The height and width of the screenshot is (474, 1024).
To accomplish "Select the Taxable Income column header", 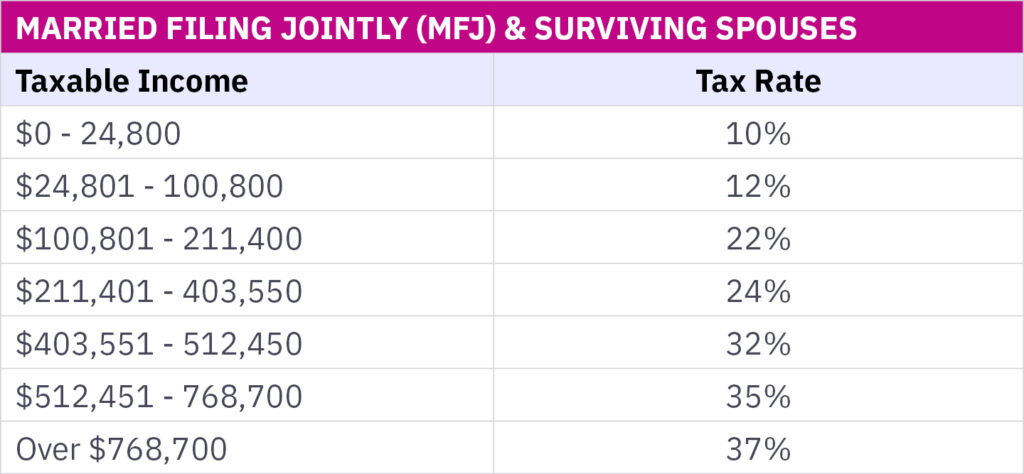I will point(131,81).
